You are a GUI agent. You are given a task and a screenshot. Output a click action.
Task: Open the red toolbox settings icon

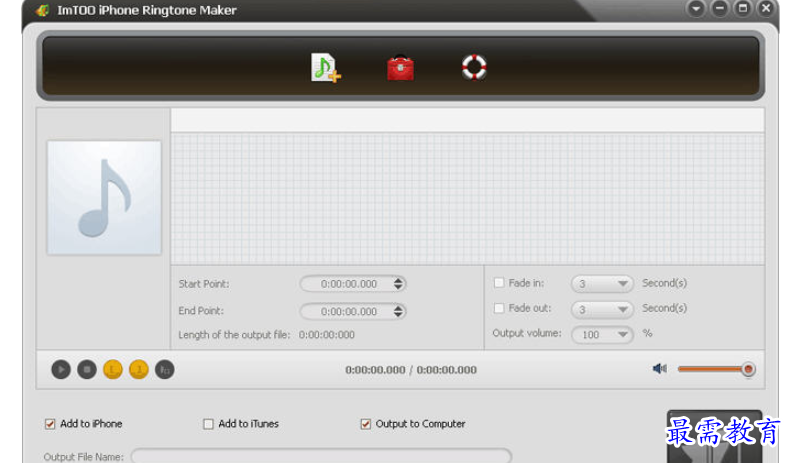coord(401,68)
